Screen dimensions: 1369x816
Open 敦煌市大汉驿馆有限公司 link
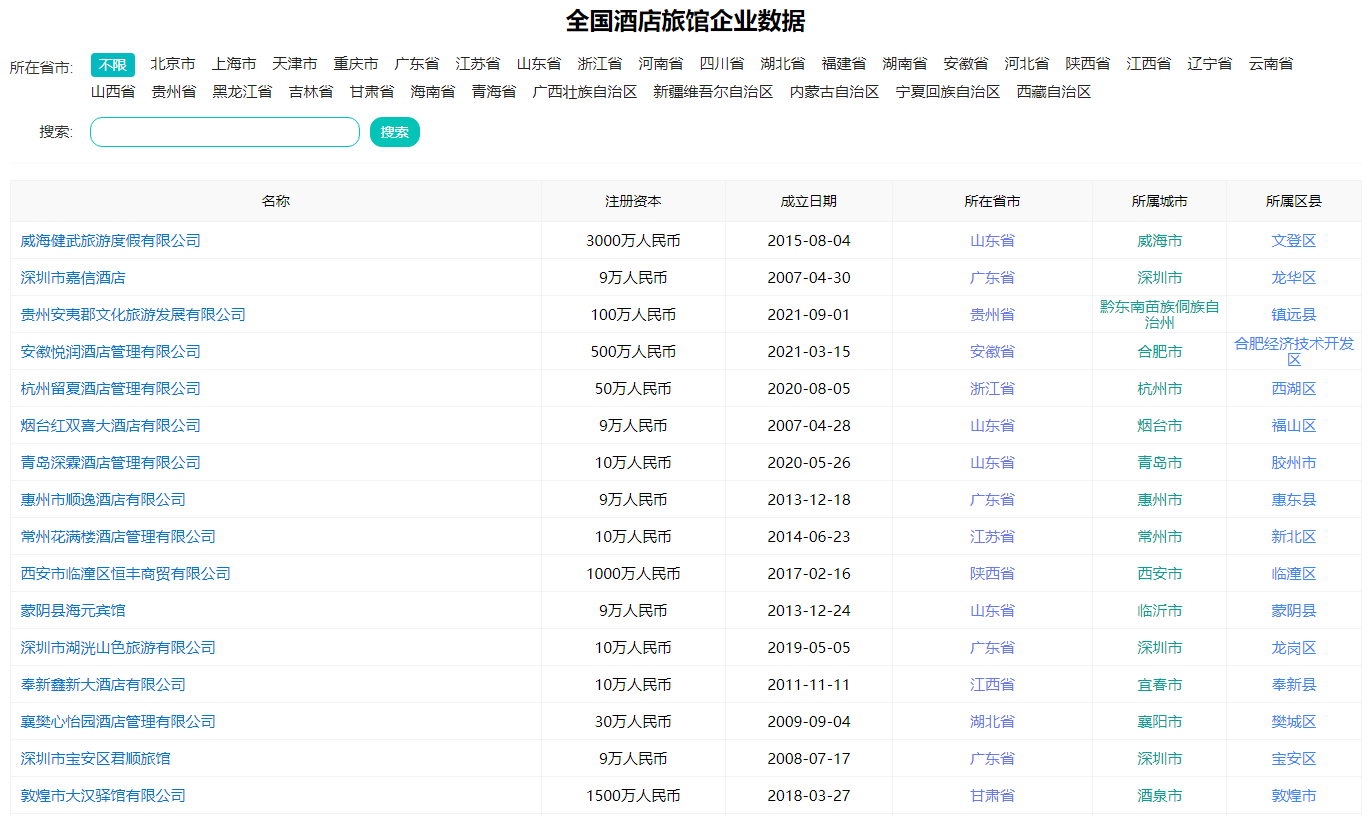pos(103,796)
